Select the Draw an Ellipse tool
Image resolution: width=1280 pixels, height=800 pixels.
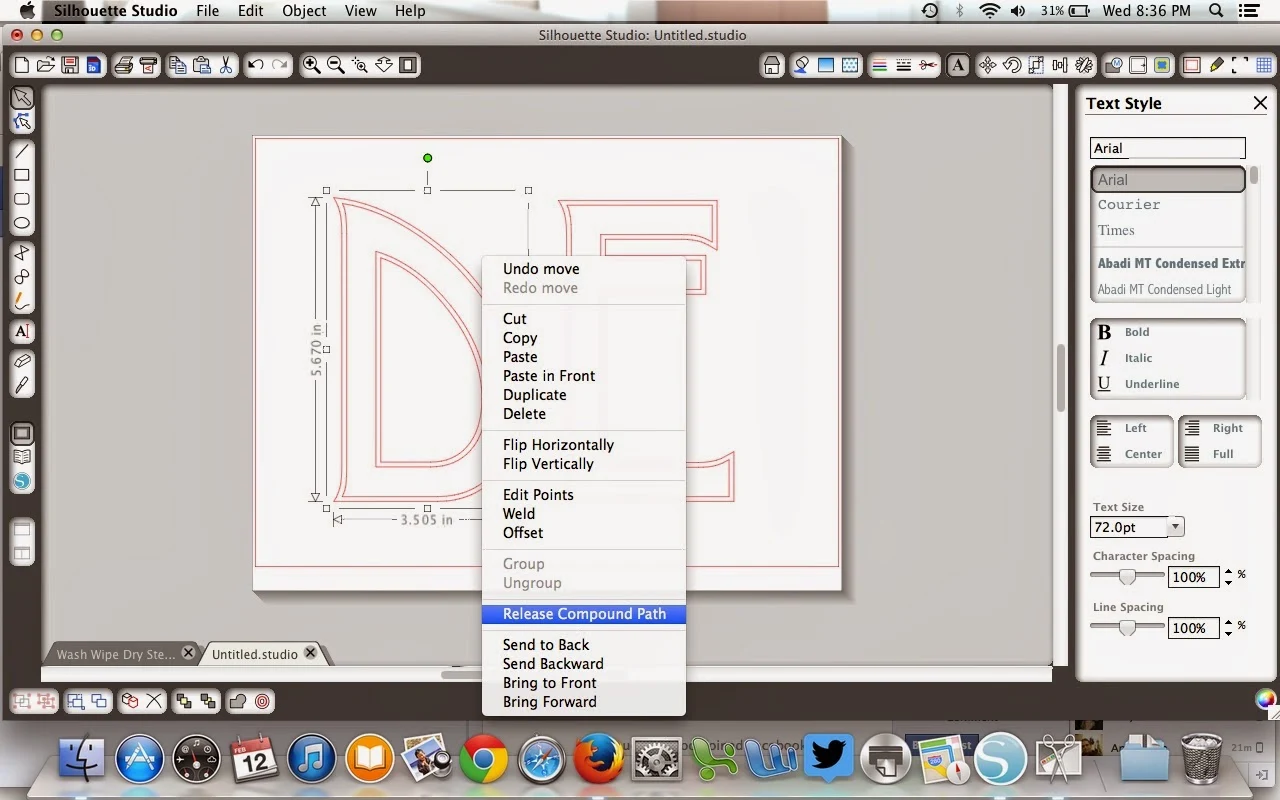pyautogui.click(x=22, y=223)
